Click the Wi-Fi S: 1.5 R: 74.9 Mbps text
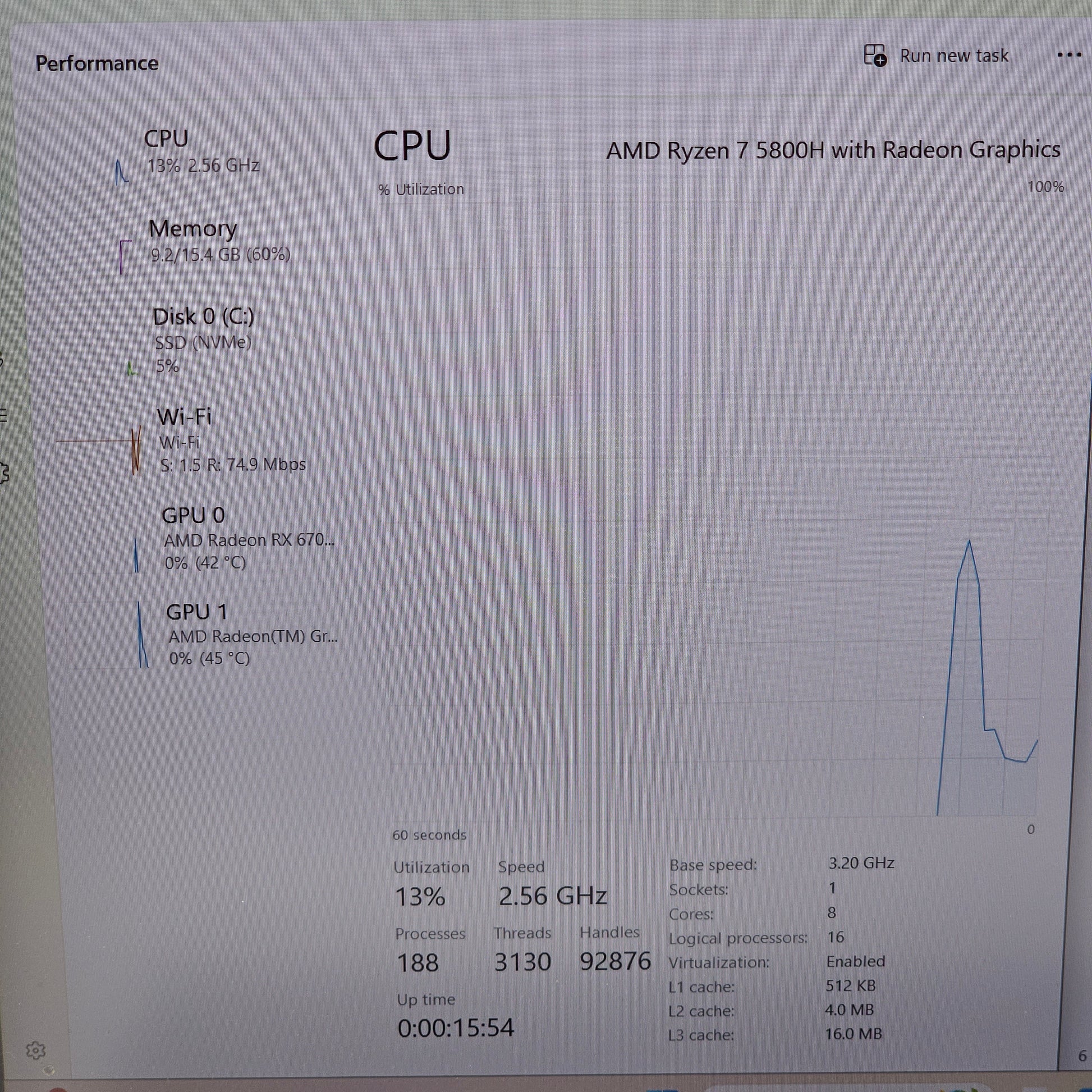The height and width of the screenshot is (1092, 1092). pyautogui.click(x=233, y=465)
